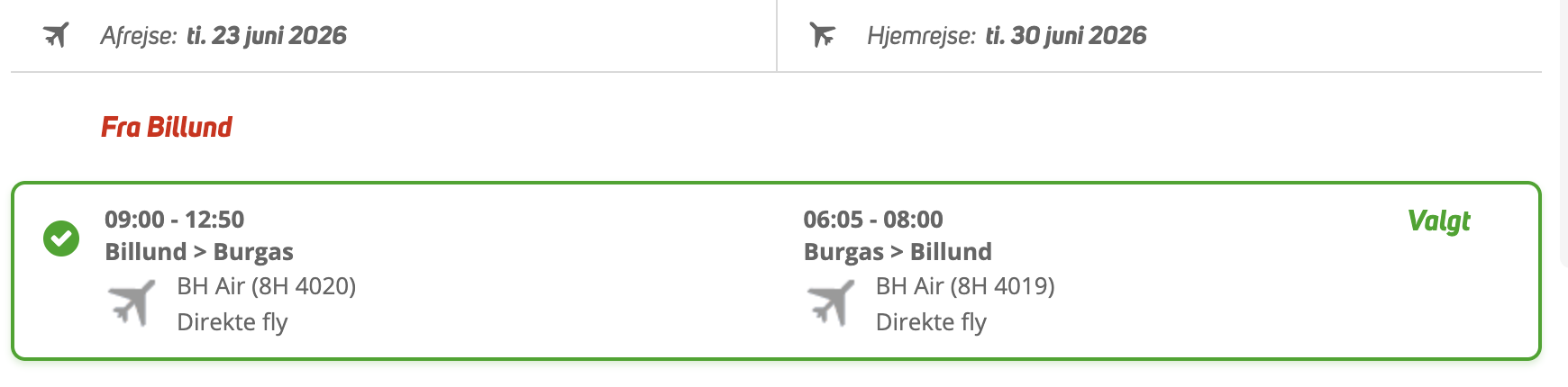Click the green Valgt status label
The height and width of the screenshot is (387, 1568).
[x=1438, y=221]
